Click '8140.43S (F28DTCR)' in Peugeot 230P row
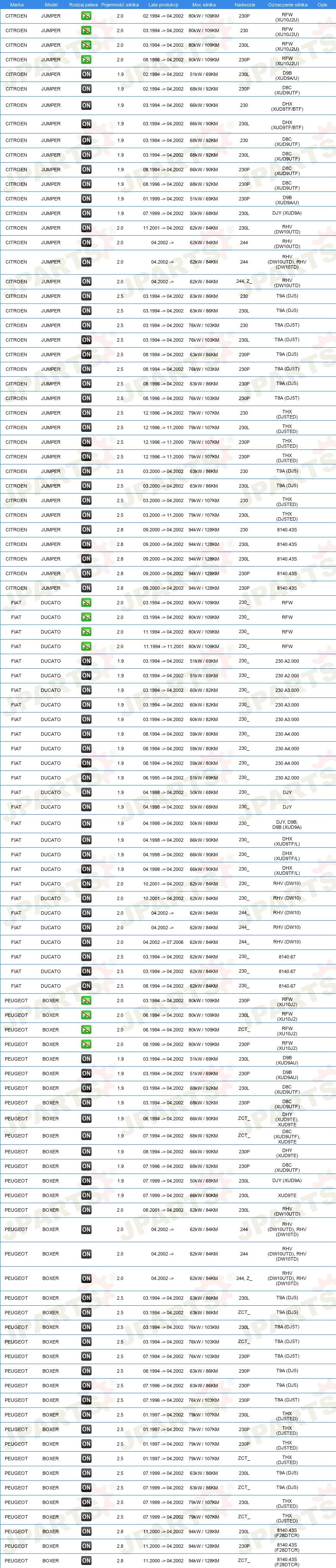 (287, 1547)
